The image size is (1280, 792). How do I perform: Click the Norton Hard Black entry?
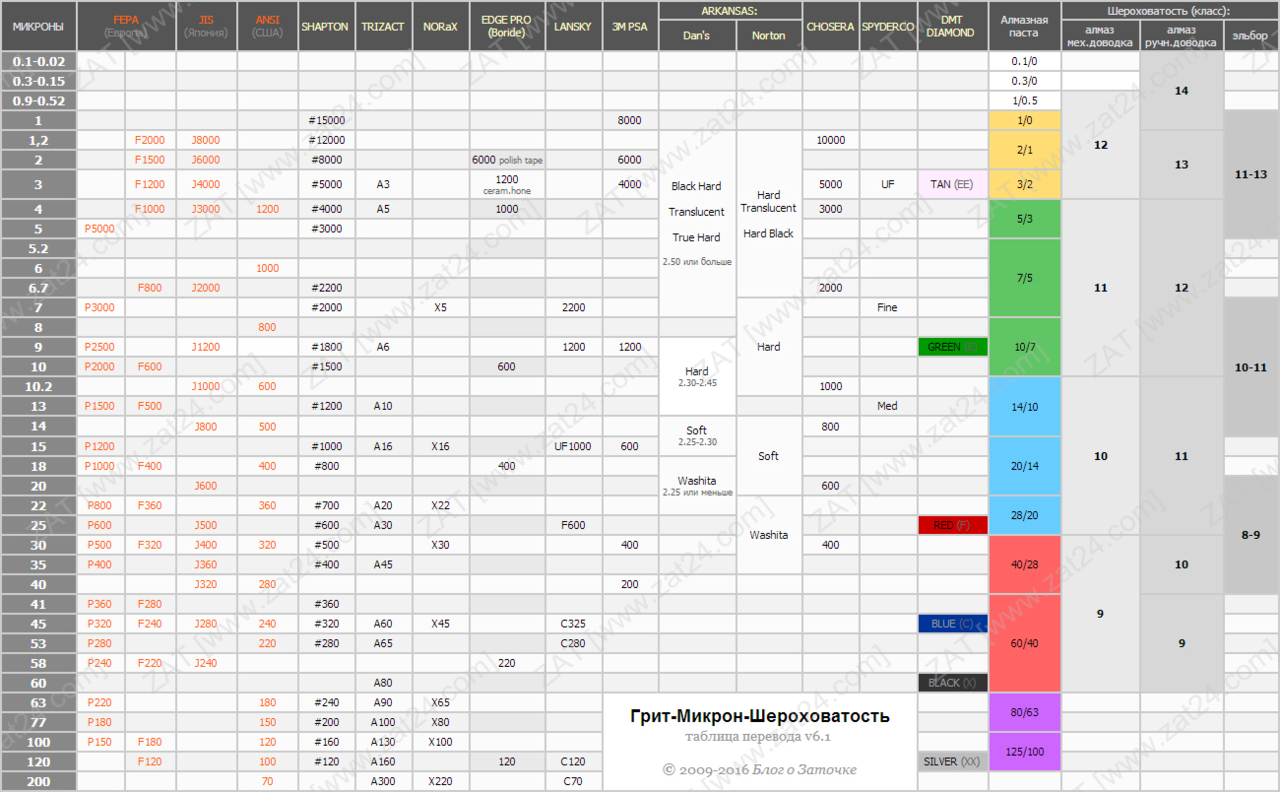(x=769, y=233)
